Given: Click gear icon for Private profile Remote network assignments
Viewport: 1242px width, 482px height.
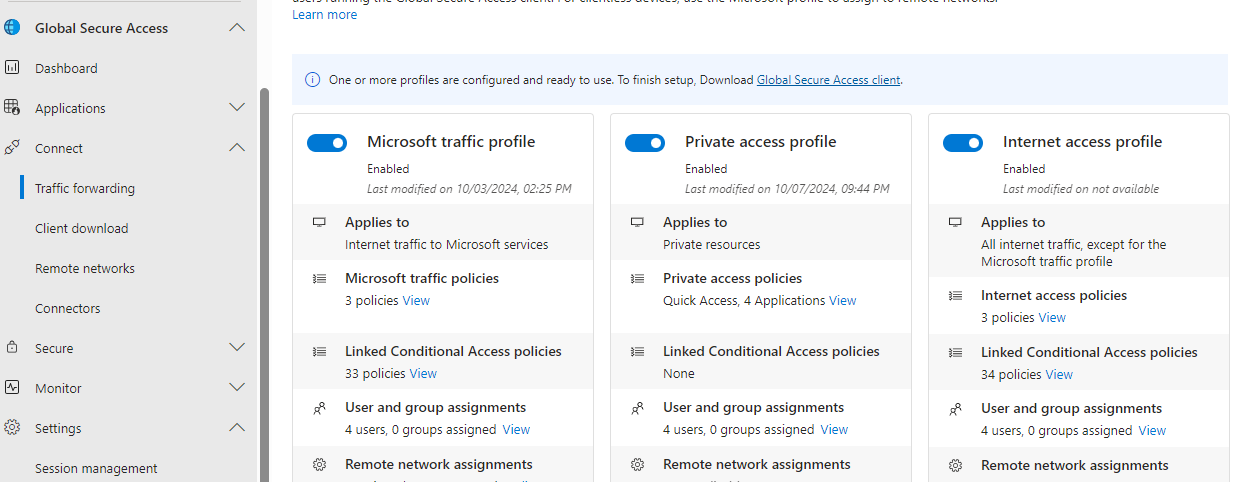Looking at the screenshot, I should point(637,465).
